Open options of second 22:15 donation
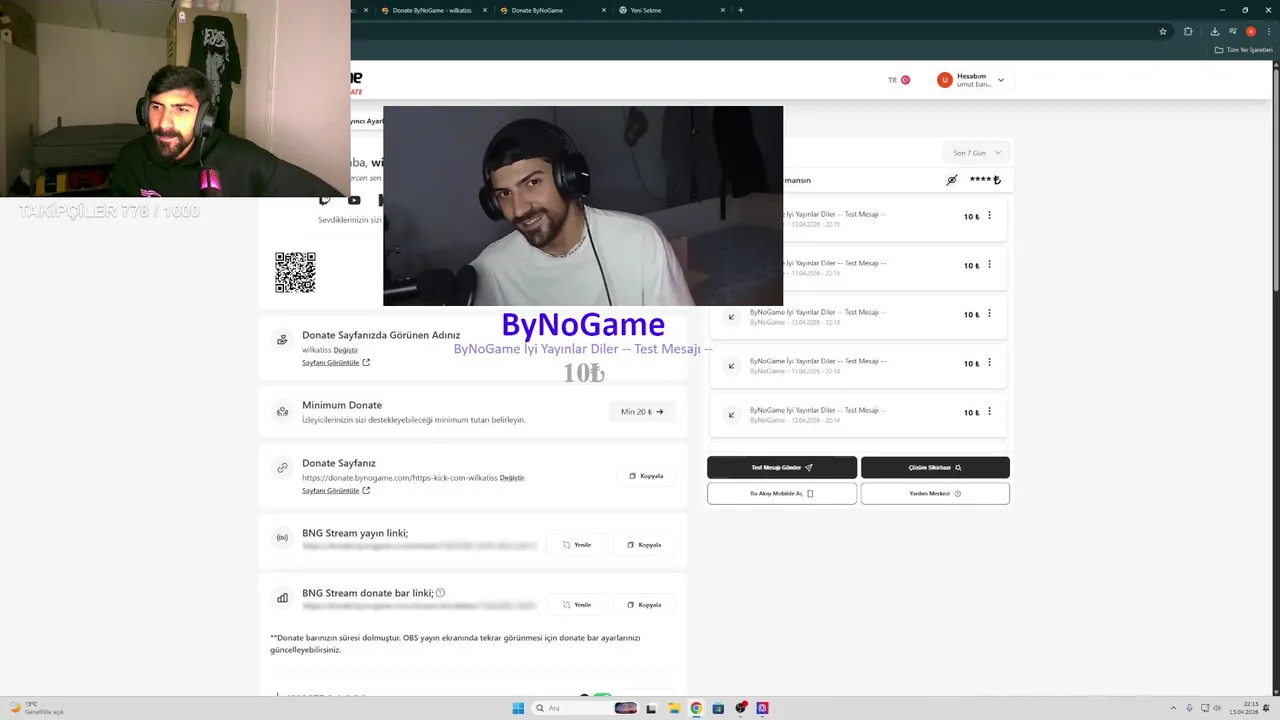This screenshot has width=1280, height=720. click(989, 265)
